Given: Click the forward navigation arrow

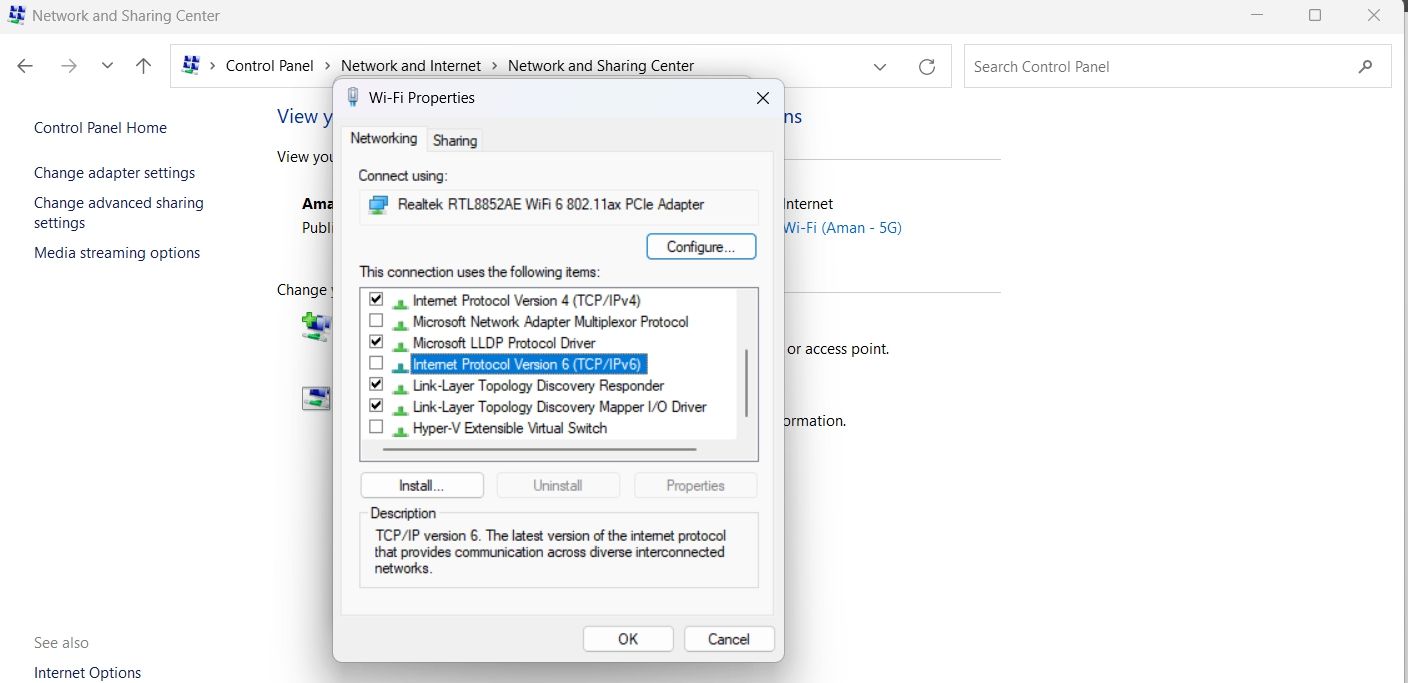Looking at the screenshot, I should click(68, 67).
